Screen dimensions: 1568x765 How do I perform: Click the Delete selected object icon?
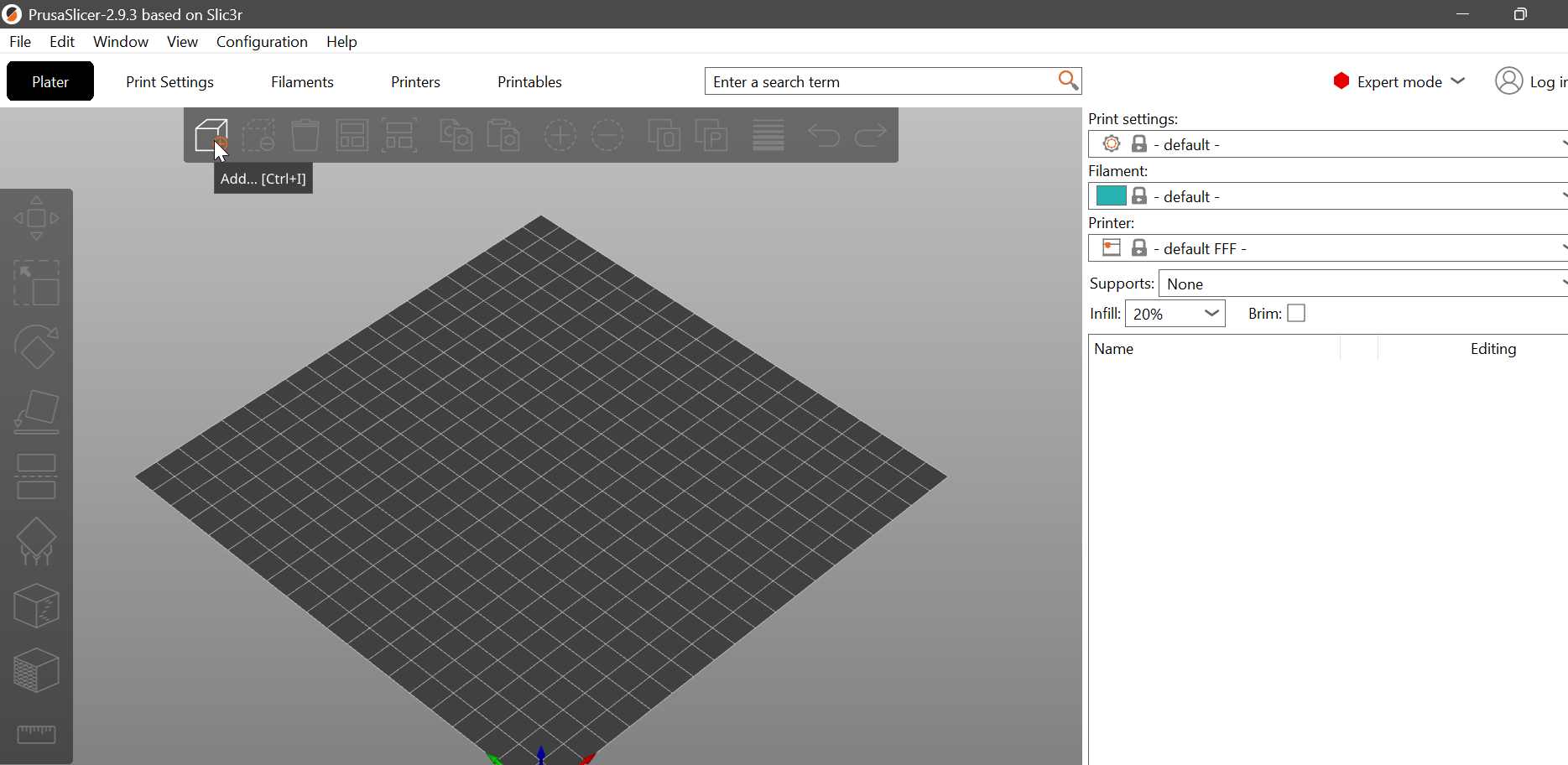coord(258,135)
